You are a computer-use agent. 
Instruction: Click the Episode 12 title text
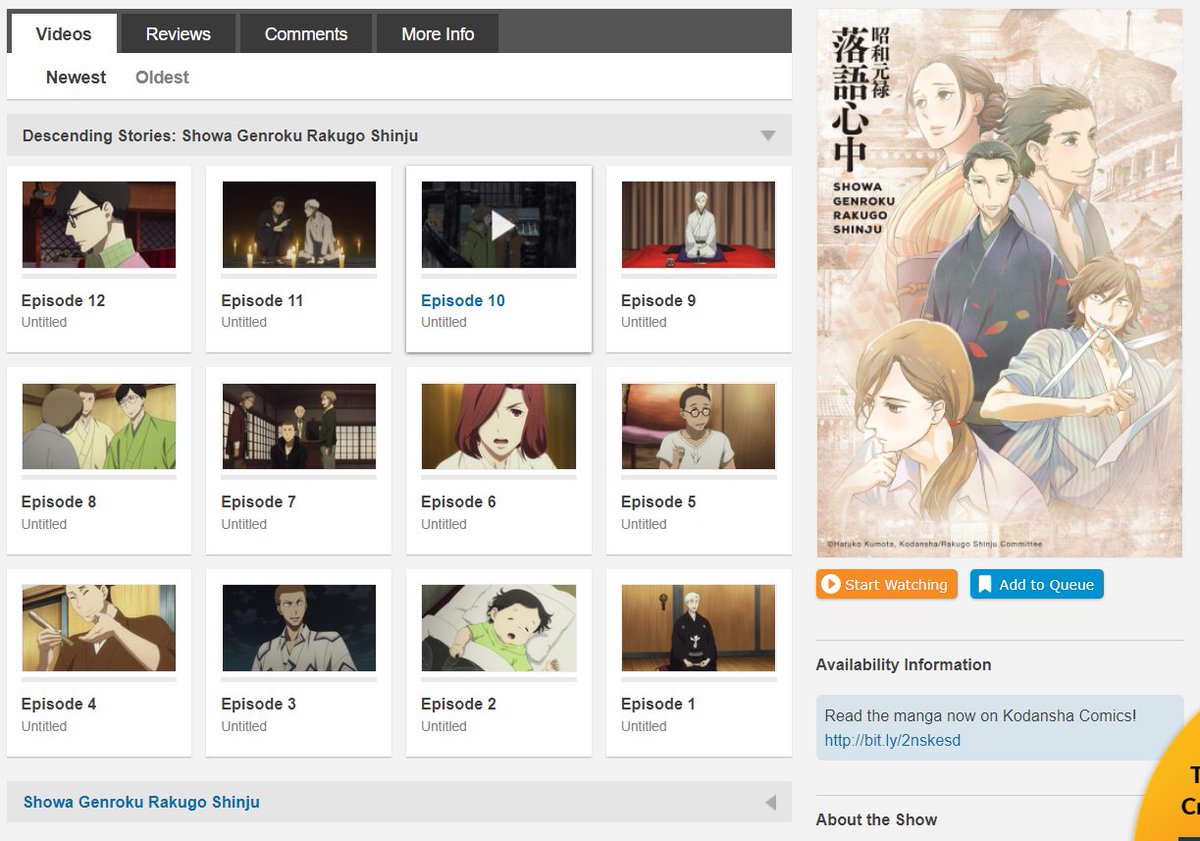pyautogui.click(x=63, y=300)
